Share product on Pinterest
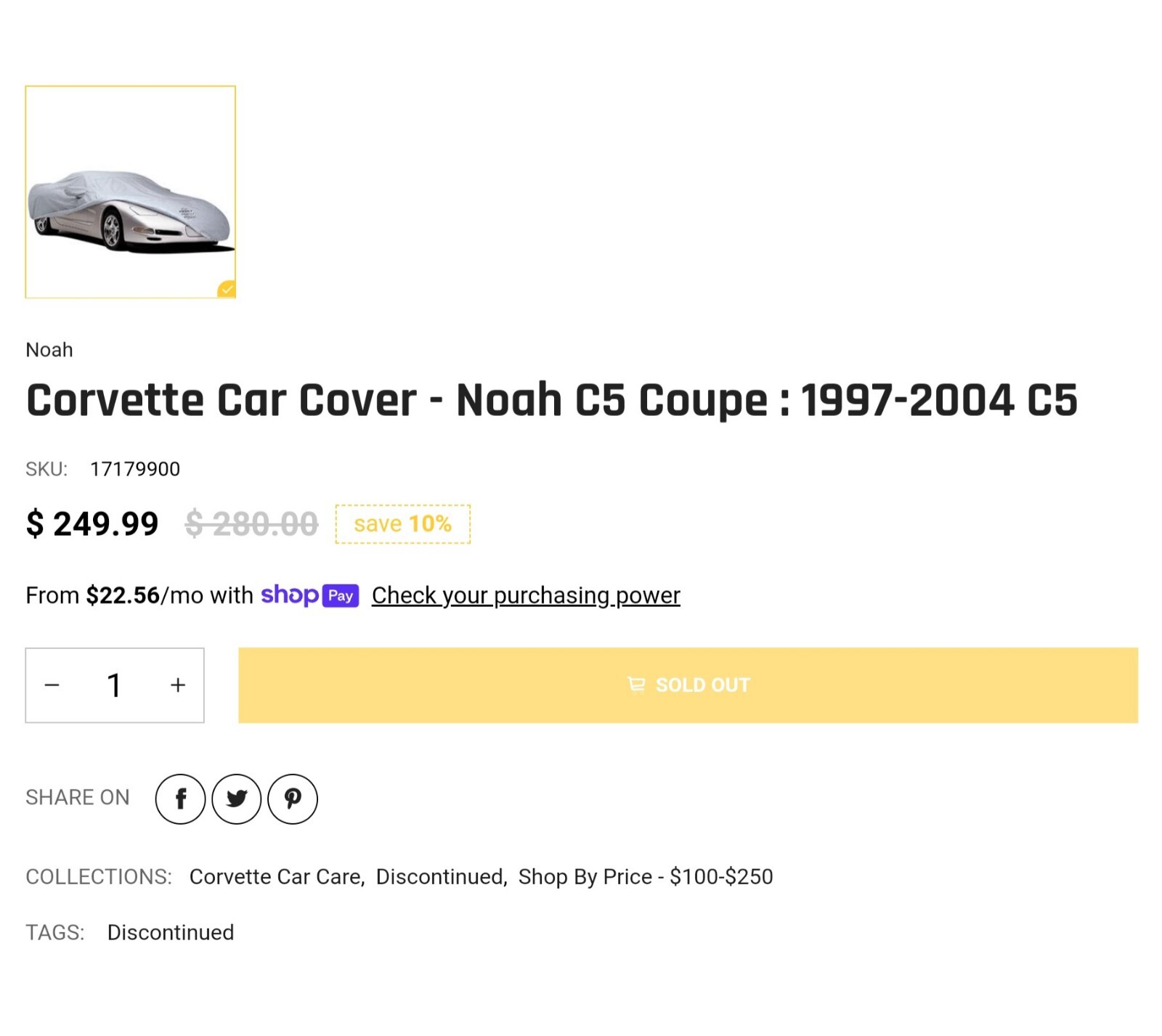This screenshot has height=1036, width=1162. click(292, 799)
